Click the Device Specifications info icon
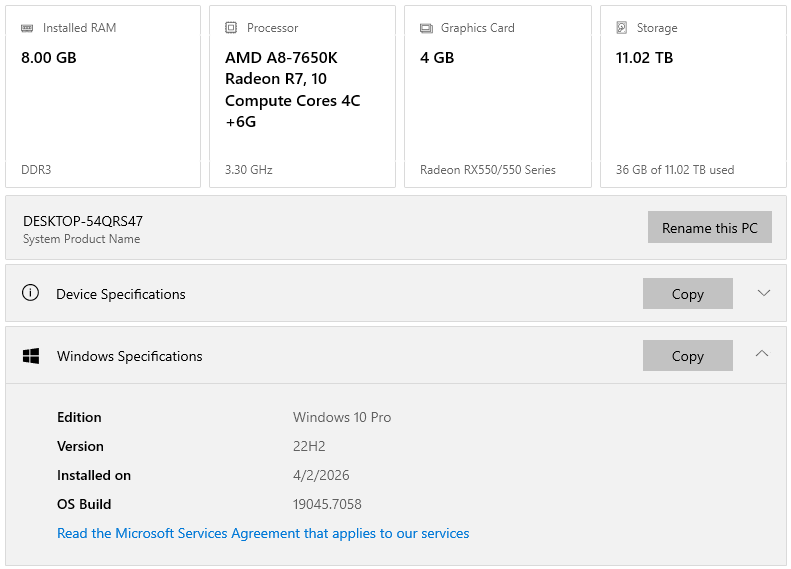This screenshot has height=569, width=791. [30, 293]
